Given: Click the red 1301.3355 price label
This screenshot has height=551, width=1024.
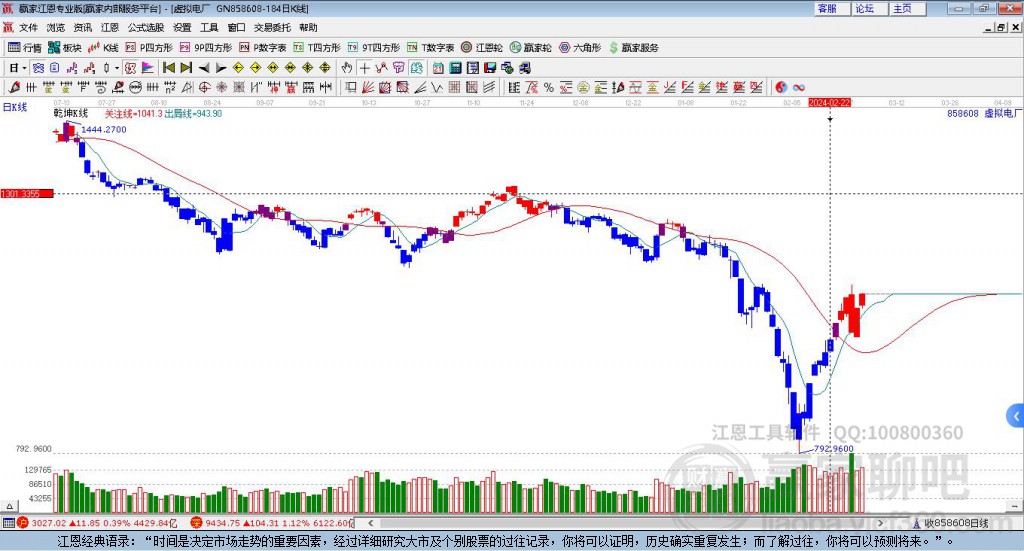Looking at the screenshot, I should click(27, 194).
